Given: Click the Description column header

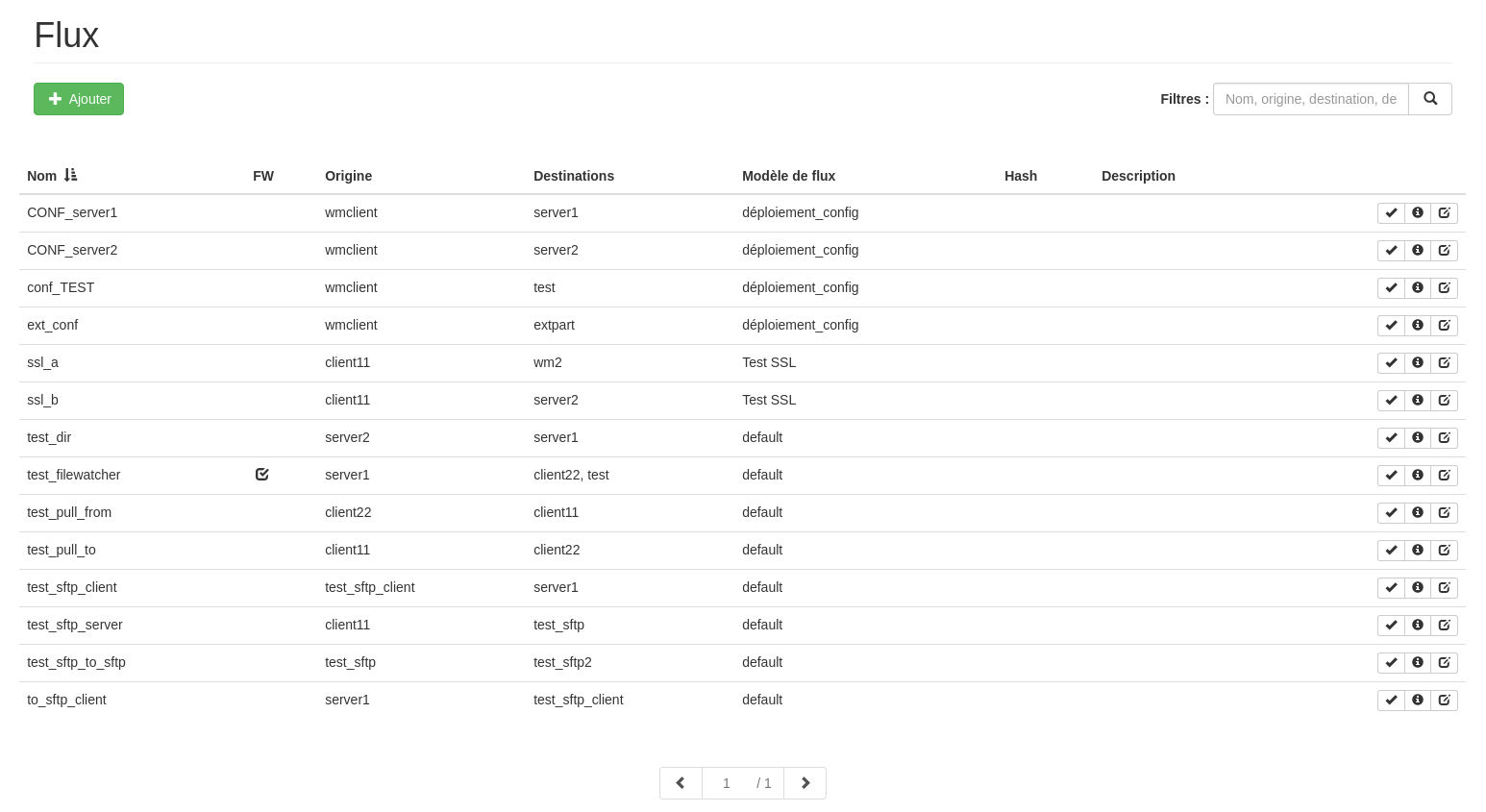Looking at the screenshot, I should [x=1138, y=176].
